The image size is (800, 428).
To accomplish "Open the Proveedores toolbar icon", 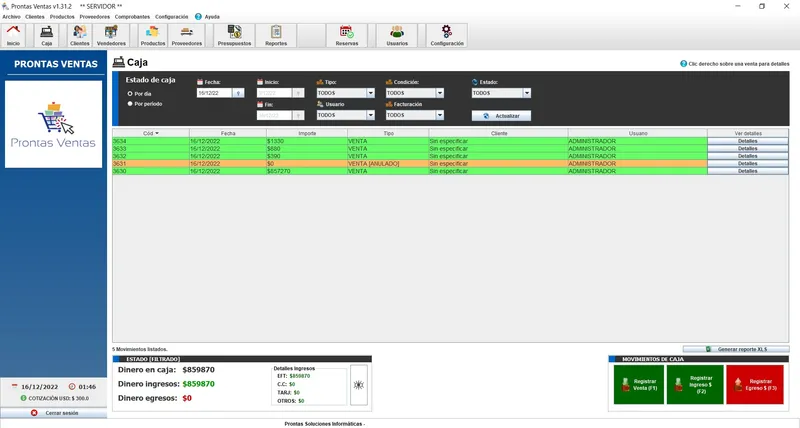I will tap(187, 35).
